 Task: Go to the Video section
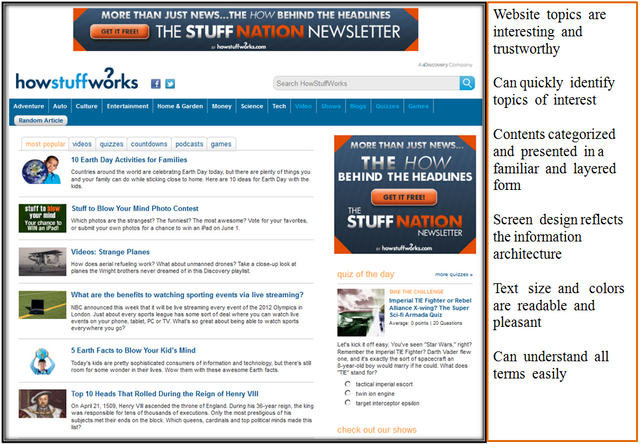[303, 106]
